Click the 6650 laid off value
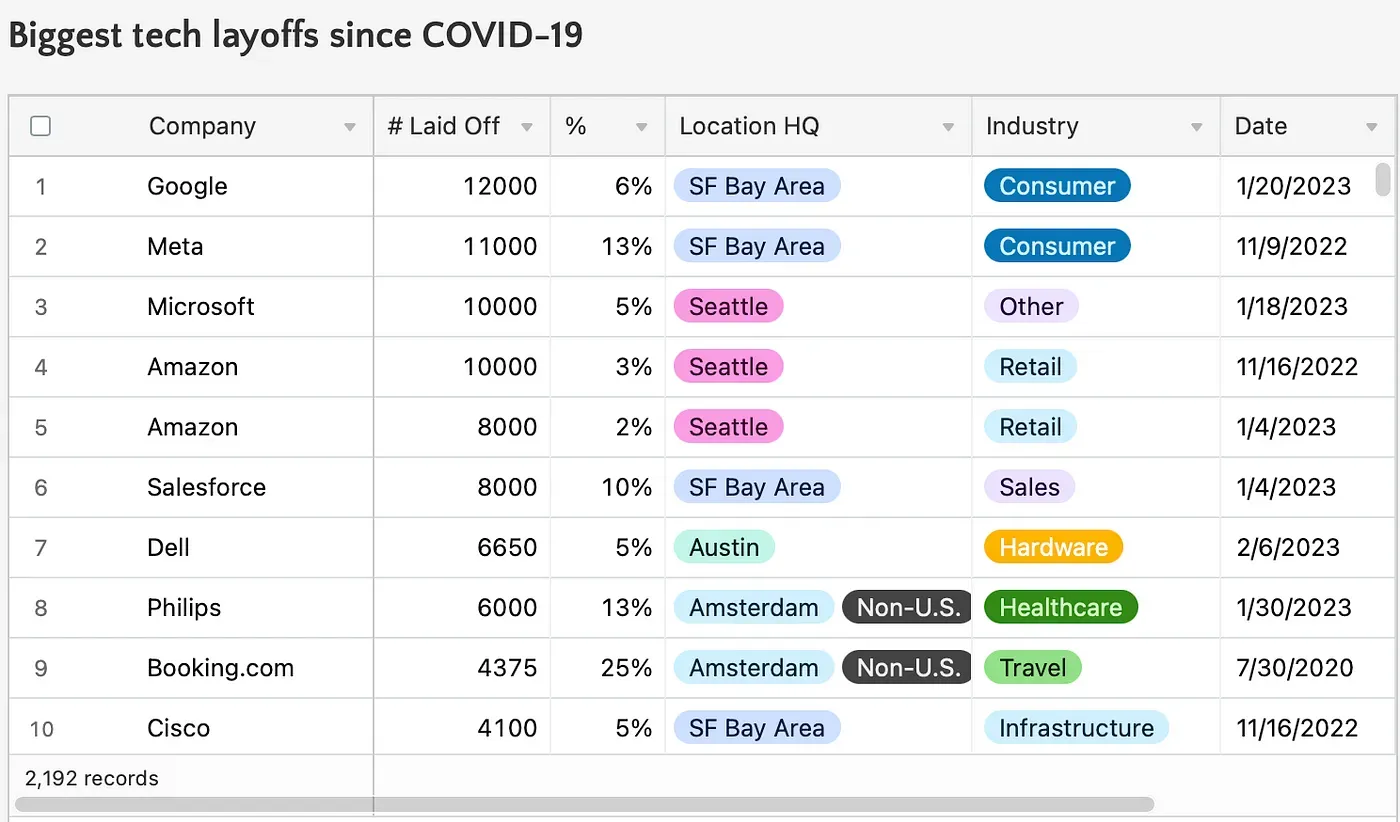This screenshot has width=1400, height=822. [507, 547]
